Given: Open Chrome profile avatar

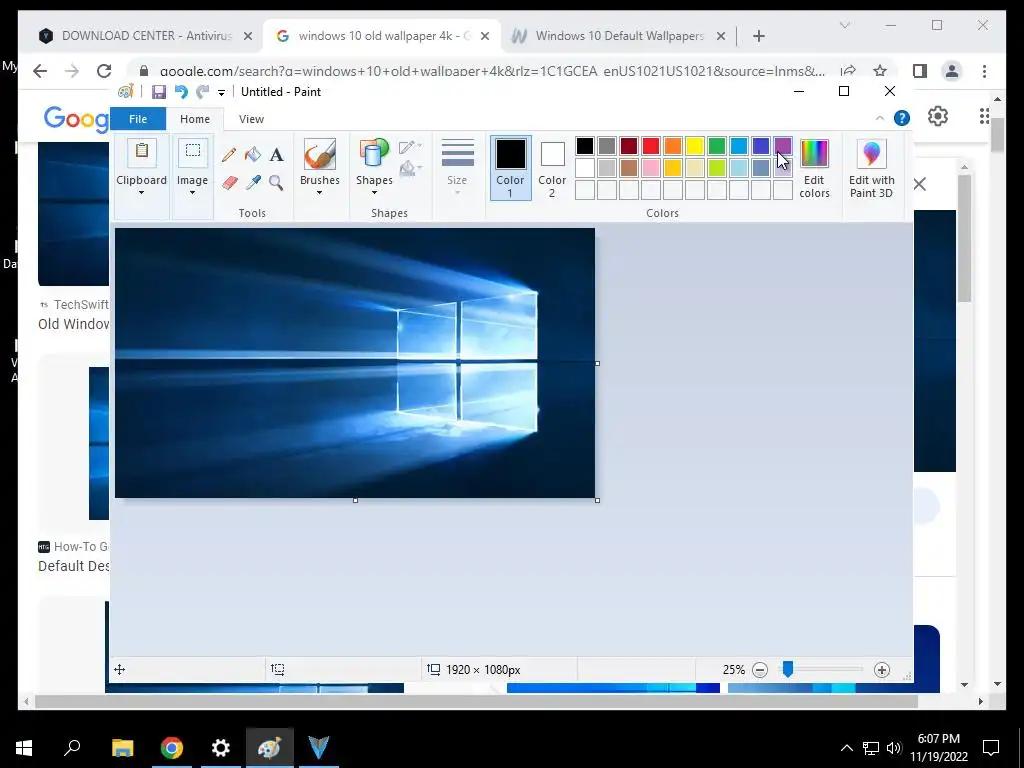Looking at the screenshot, I should pos(952,71).
